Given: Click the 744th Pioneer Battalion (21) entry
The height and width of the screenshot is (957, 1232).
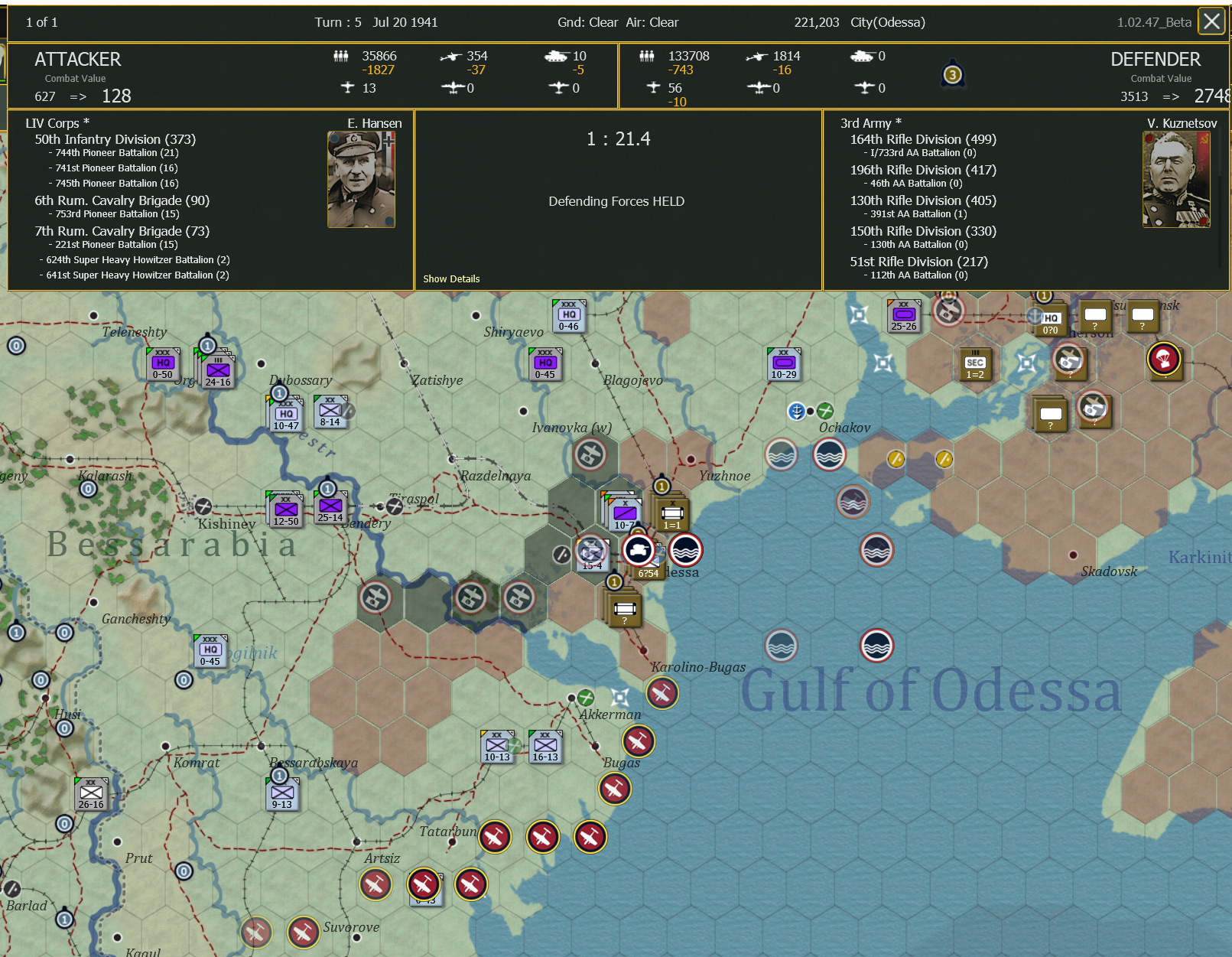Looking at the screenshot, I should [116, 153].
